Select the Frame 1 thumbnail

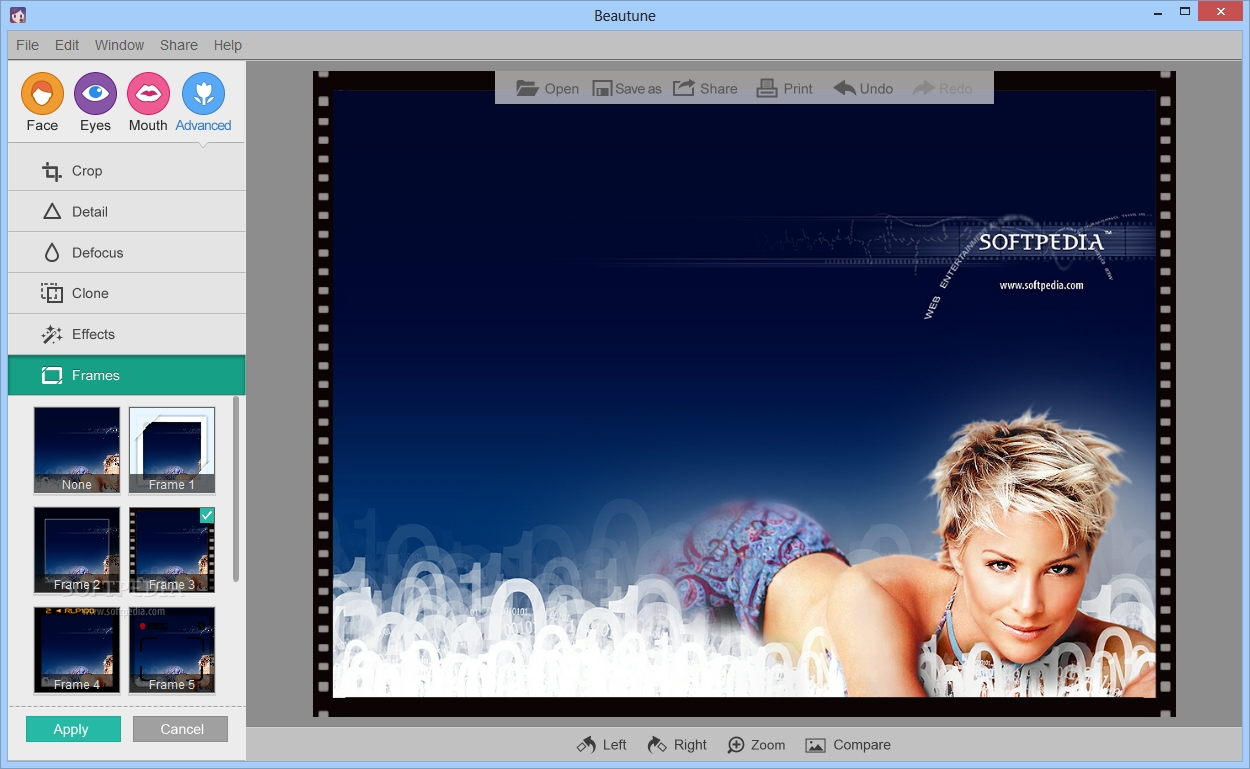point(172,450)
